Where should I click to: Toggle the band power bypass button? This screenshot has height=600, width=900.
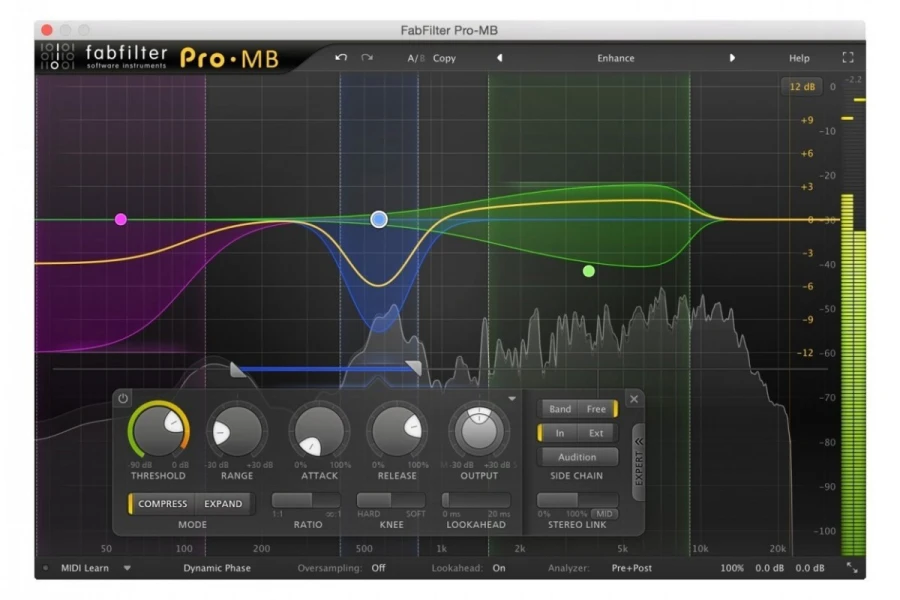click(123, 398)
